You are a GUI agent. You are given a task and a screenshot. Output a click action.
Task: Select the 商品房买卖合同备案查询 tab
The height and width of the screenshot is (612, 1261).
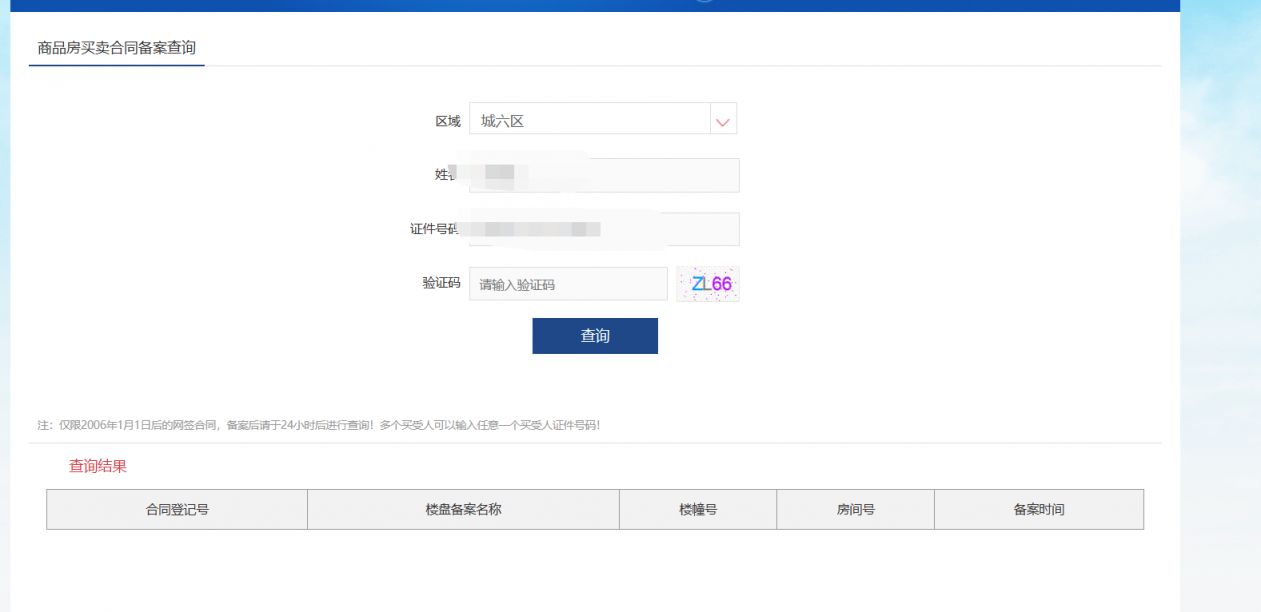click(x=117, y=48)
